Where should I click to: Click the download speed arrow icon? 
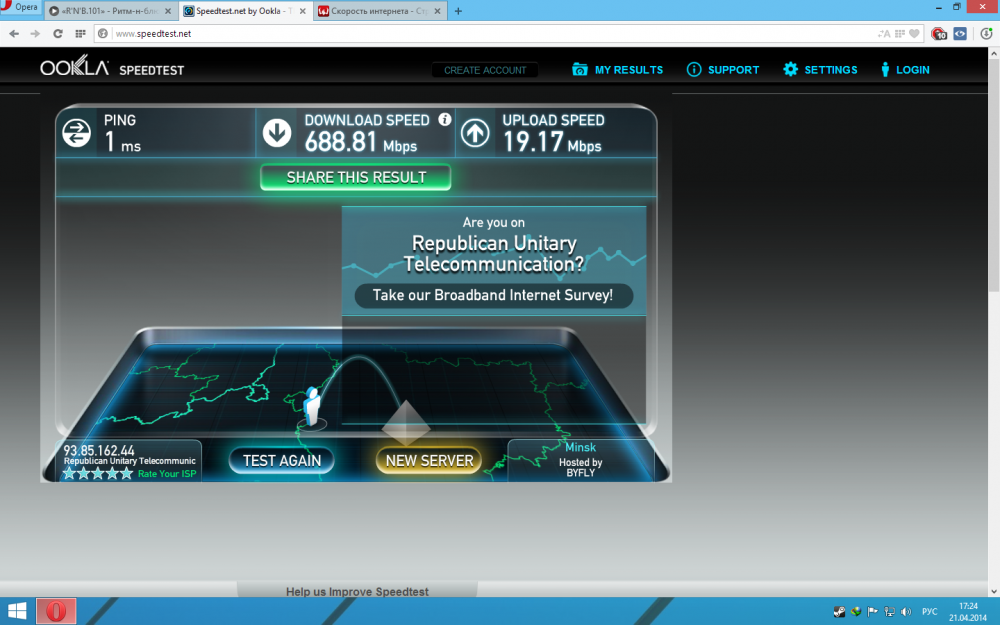pyautogui.click(x=277, y=133)
